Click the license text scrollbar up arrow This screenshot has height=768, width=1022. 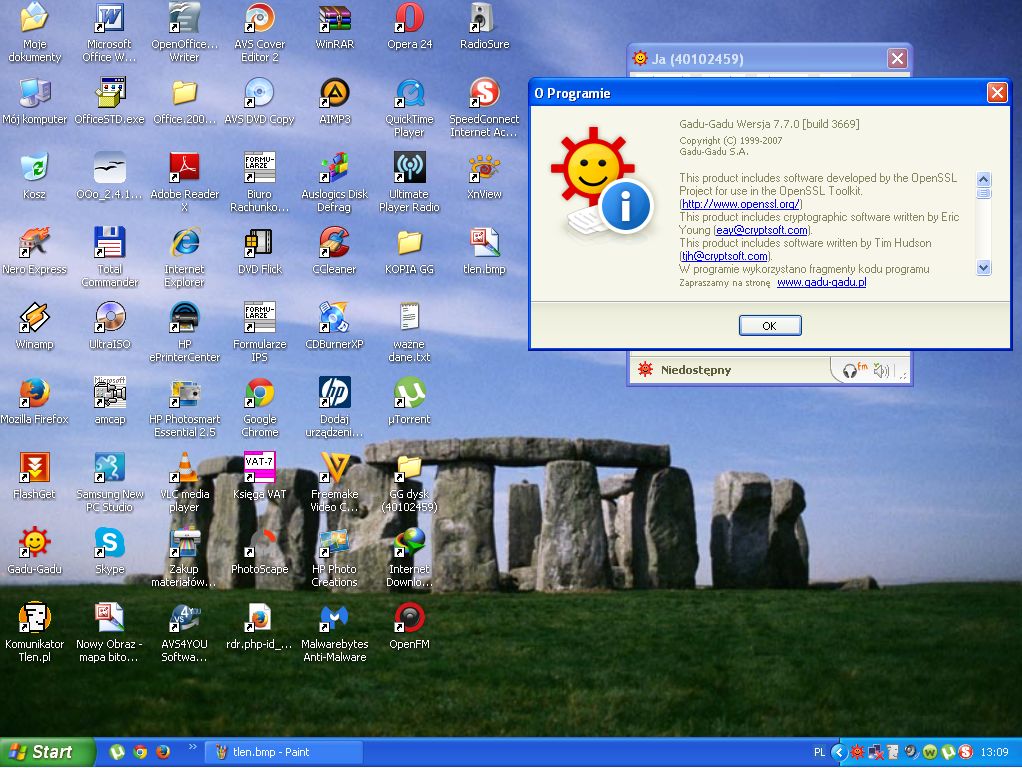point(984,179)
